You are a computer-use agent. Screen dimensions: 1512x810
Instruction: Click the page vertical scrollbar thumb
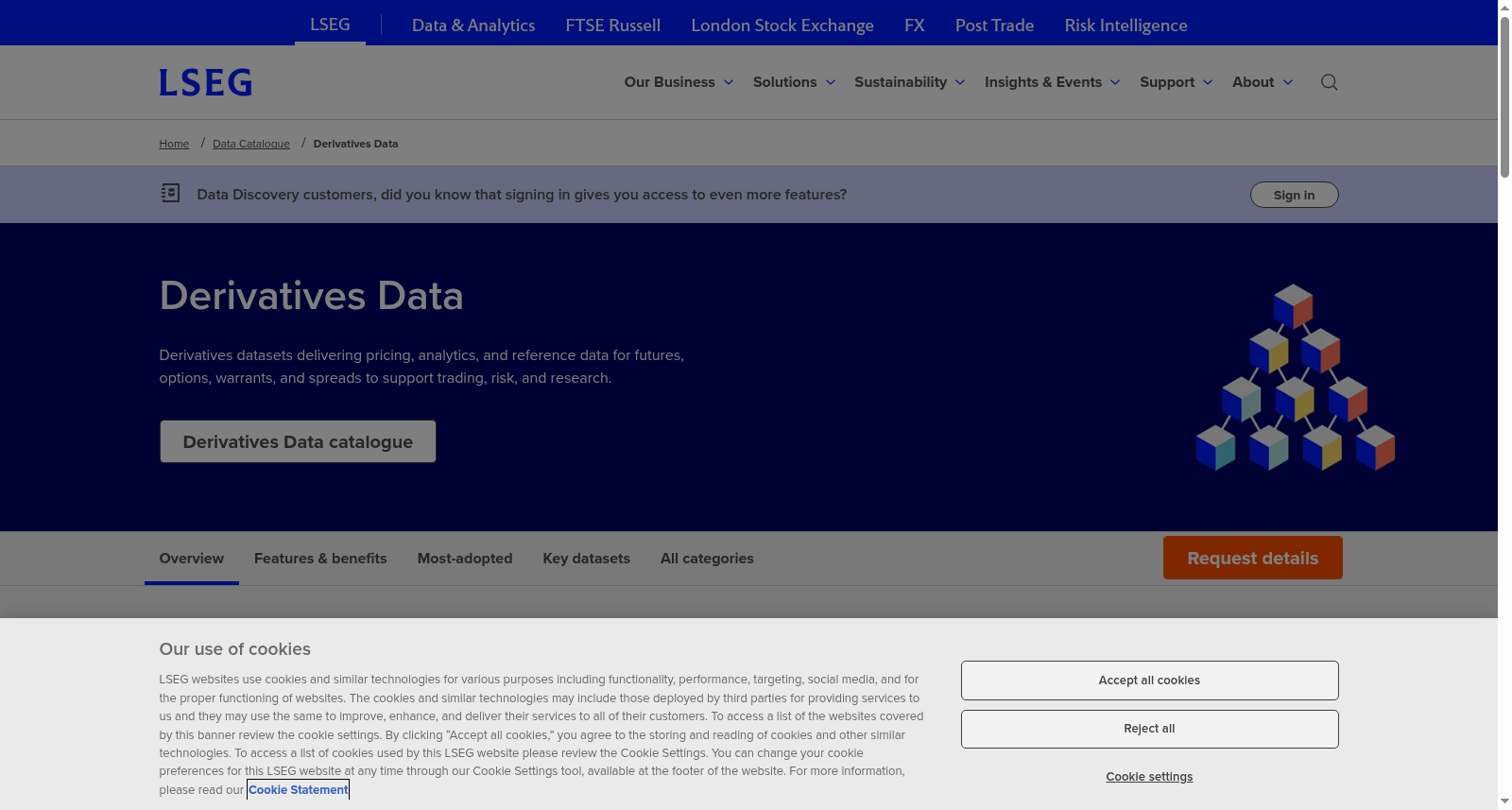1504,96
